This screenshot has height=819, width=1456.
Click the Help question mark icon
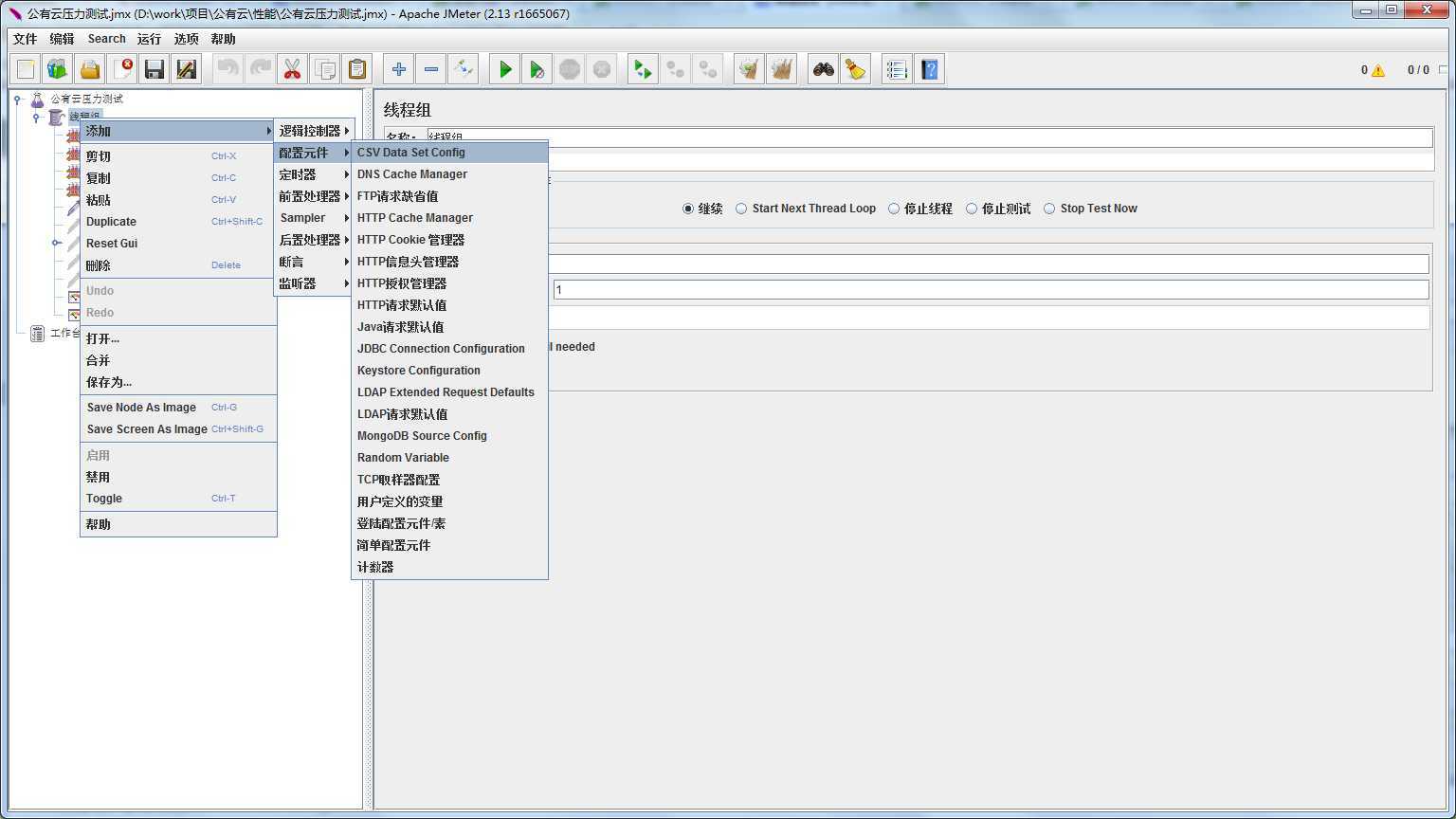click(x=930, y=69)
